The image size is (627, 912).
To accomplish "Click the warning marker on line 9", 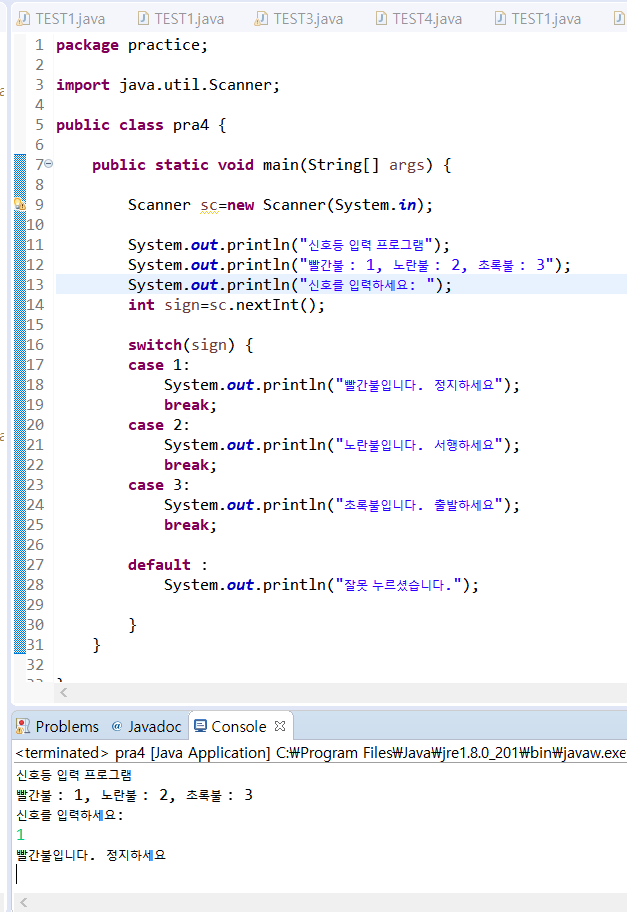I will [x=20, y=204].
